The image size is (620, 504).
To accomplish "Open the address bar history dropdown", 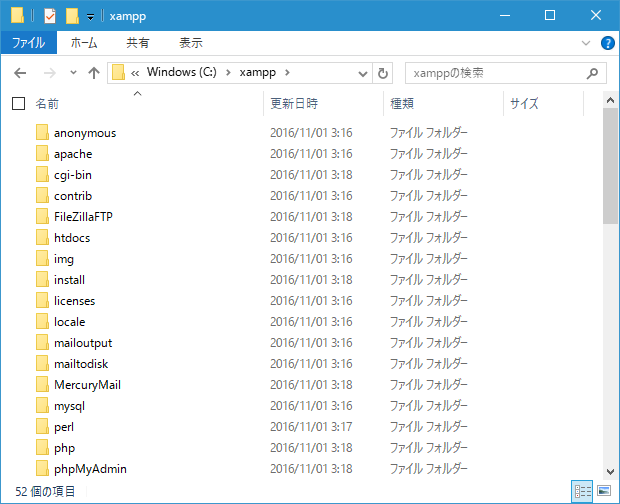I will (x=363, y=74).
